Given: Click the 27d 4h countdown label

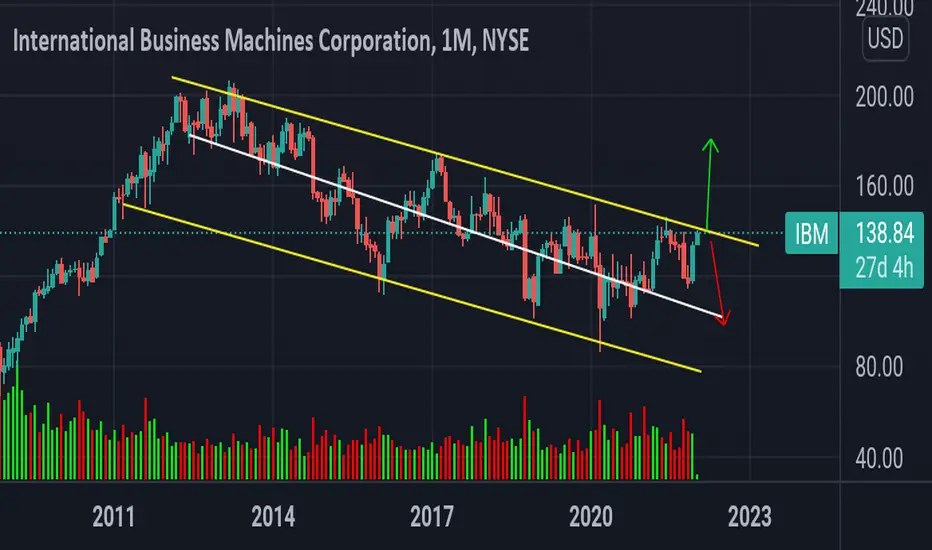Looking at the screenshot, I should pyautogui.click(x=884, y=268).
